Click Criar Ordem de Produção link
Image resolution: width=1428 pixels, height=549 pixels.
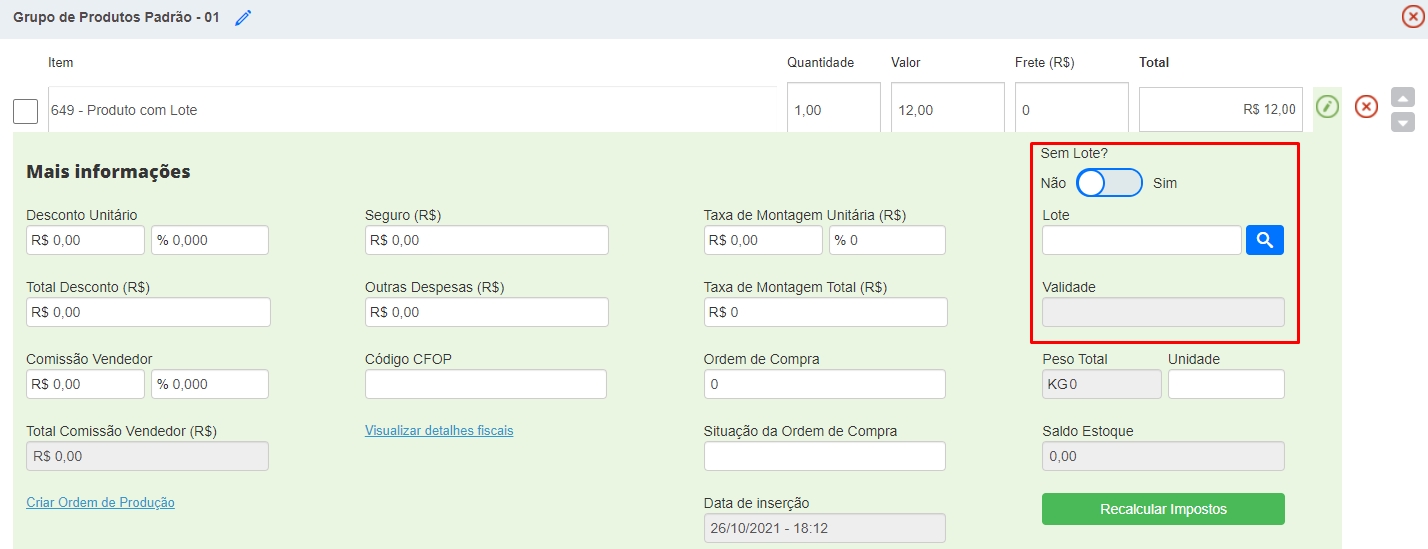click(100, 503)
